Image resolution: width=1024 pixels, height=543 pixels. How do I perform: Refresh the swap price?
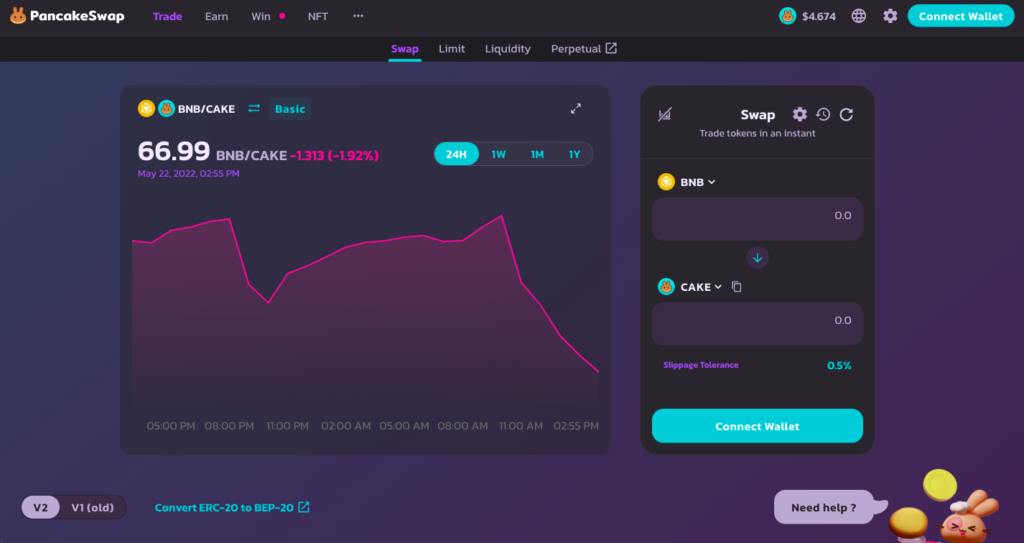click(846, 114)
